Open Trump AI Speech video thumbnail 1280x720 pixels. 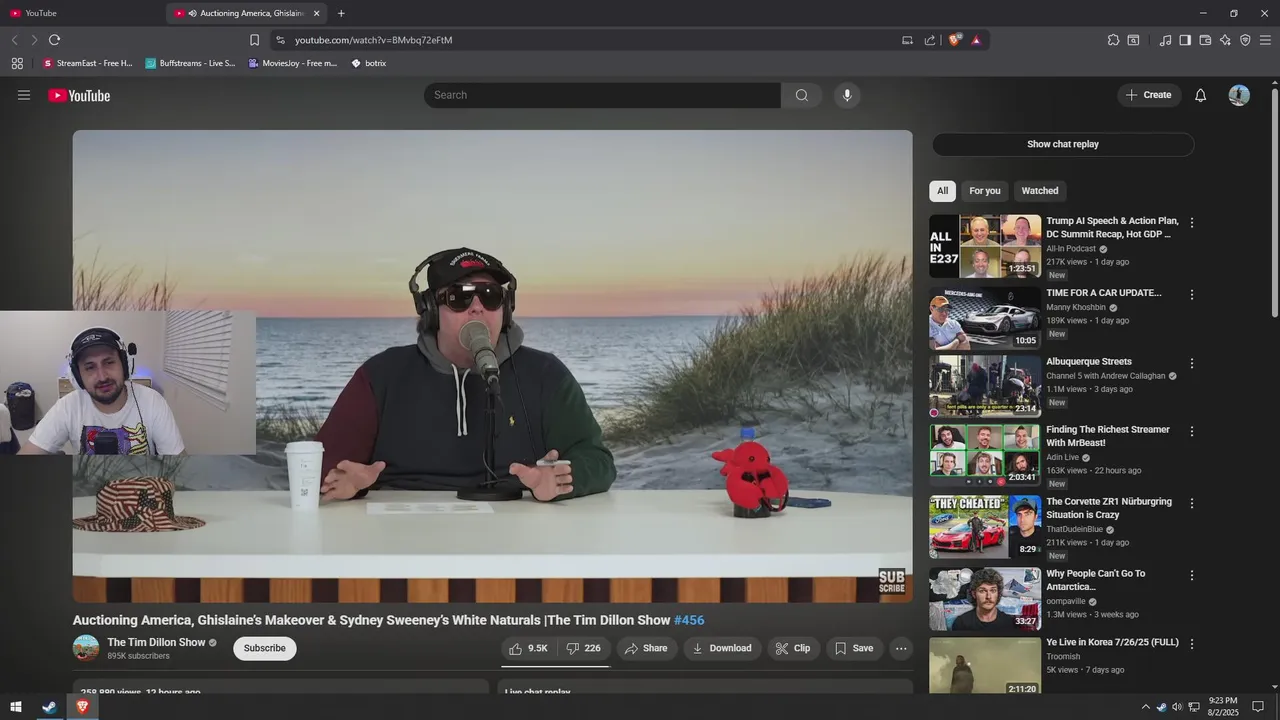(x=985, y=246)
